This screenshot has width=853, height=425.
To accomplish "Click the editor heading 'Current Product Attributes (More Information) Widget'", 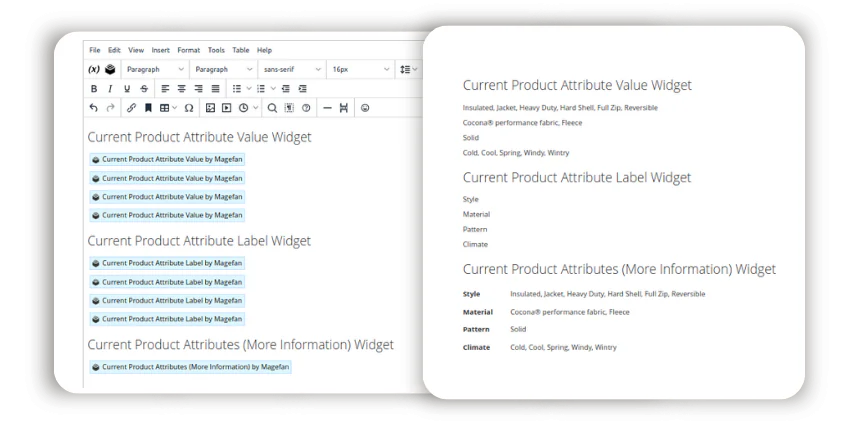I will (240, 344).
